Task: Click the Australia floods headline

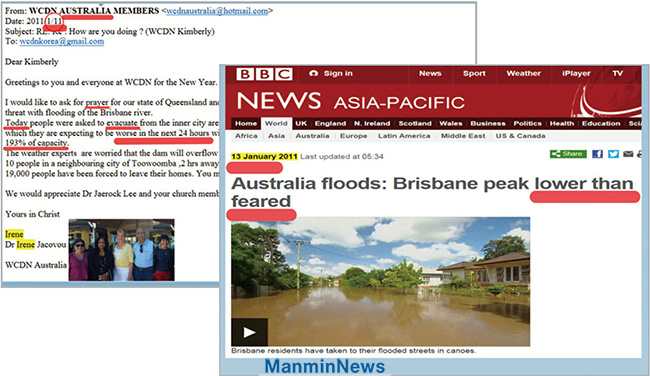Action: (432, 192)
